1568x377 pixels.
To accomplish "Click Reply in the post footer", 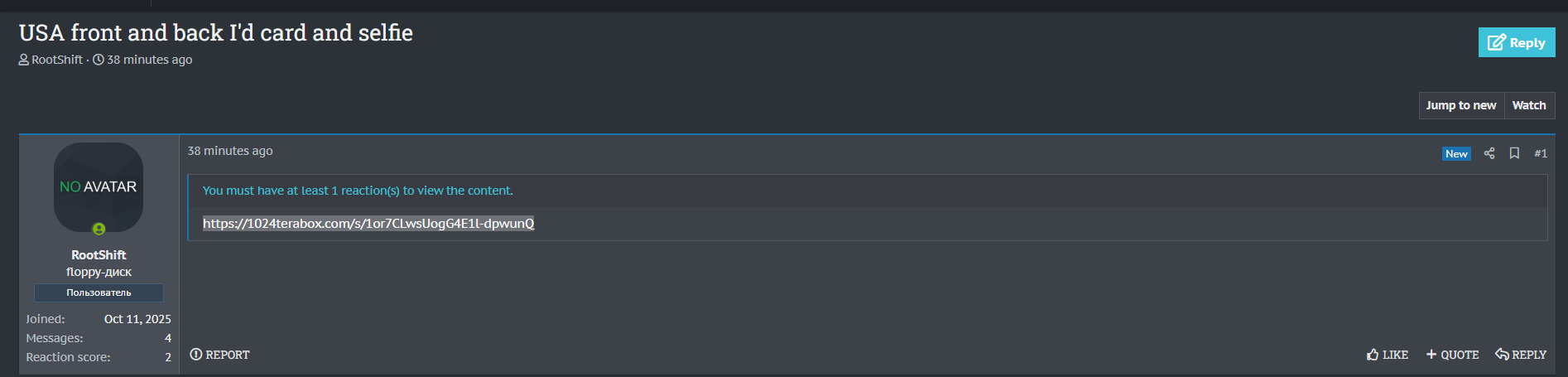I will pos(1521,355).
